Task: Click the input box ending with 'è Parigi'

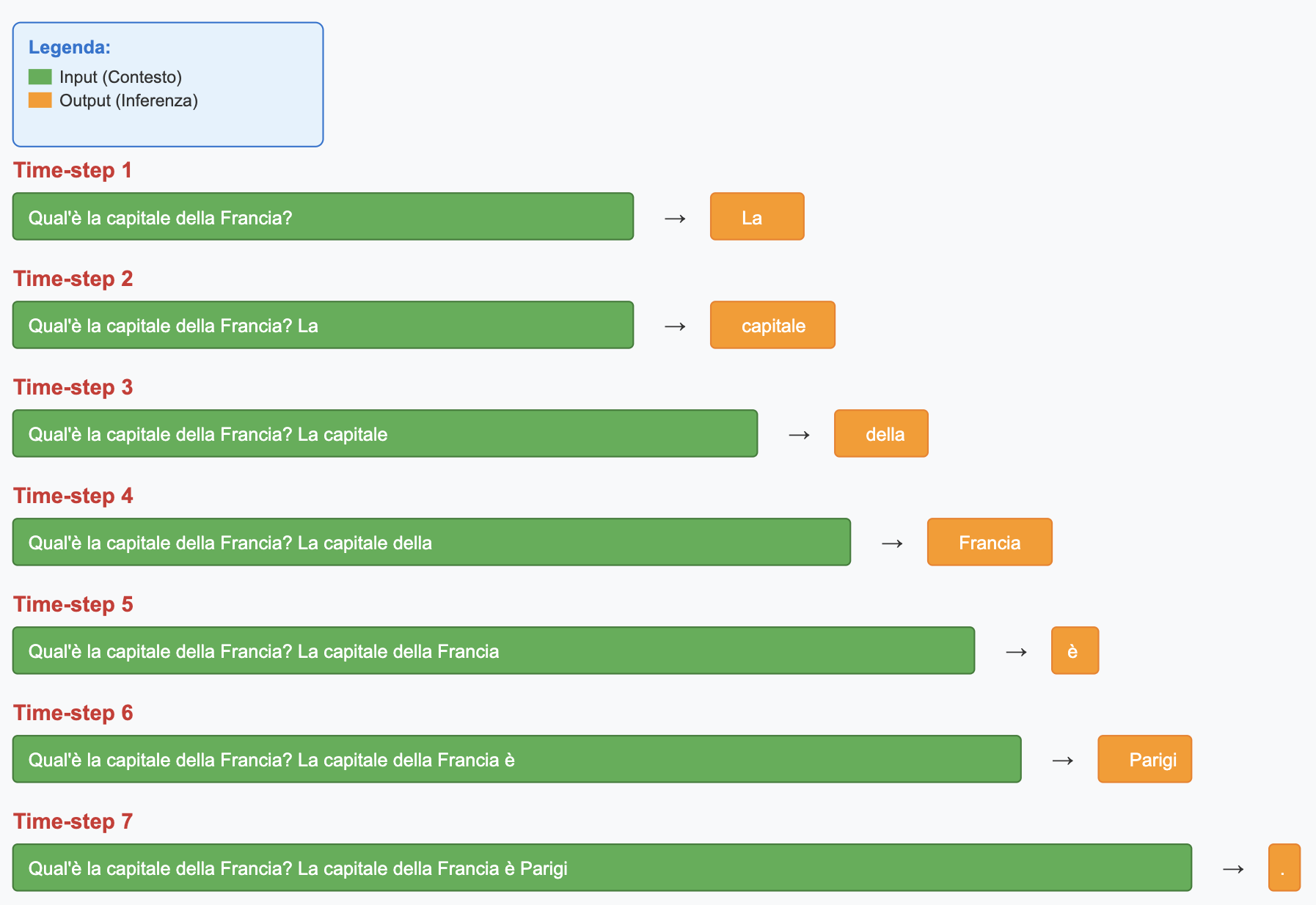Action: [602, 868]
